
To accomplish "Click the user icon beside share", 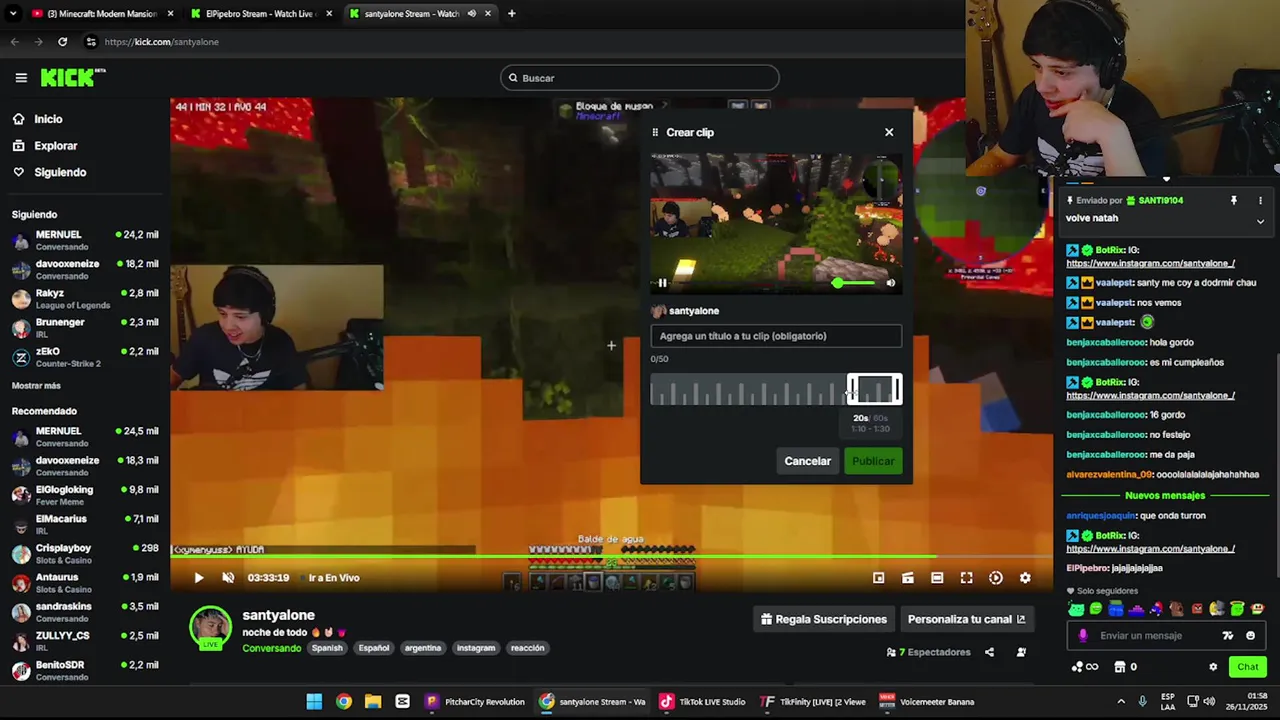I will 1021,652.
